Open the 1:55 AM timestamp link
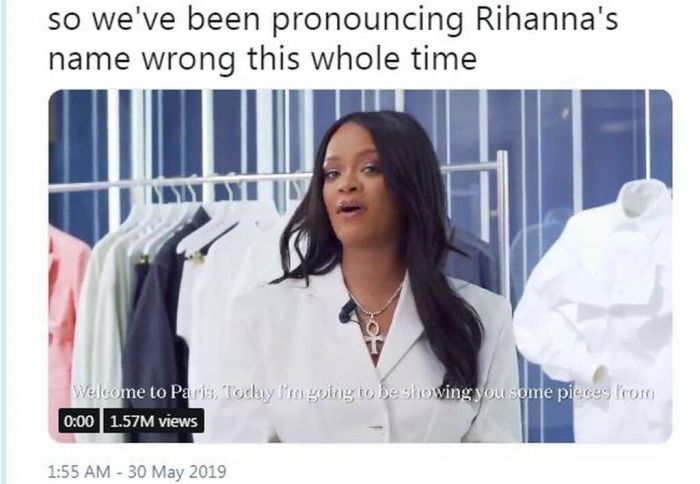Viewport: 700px width, 484px height. (79, 471)
